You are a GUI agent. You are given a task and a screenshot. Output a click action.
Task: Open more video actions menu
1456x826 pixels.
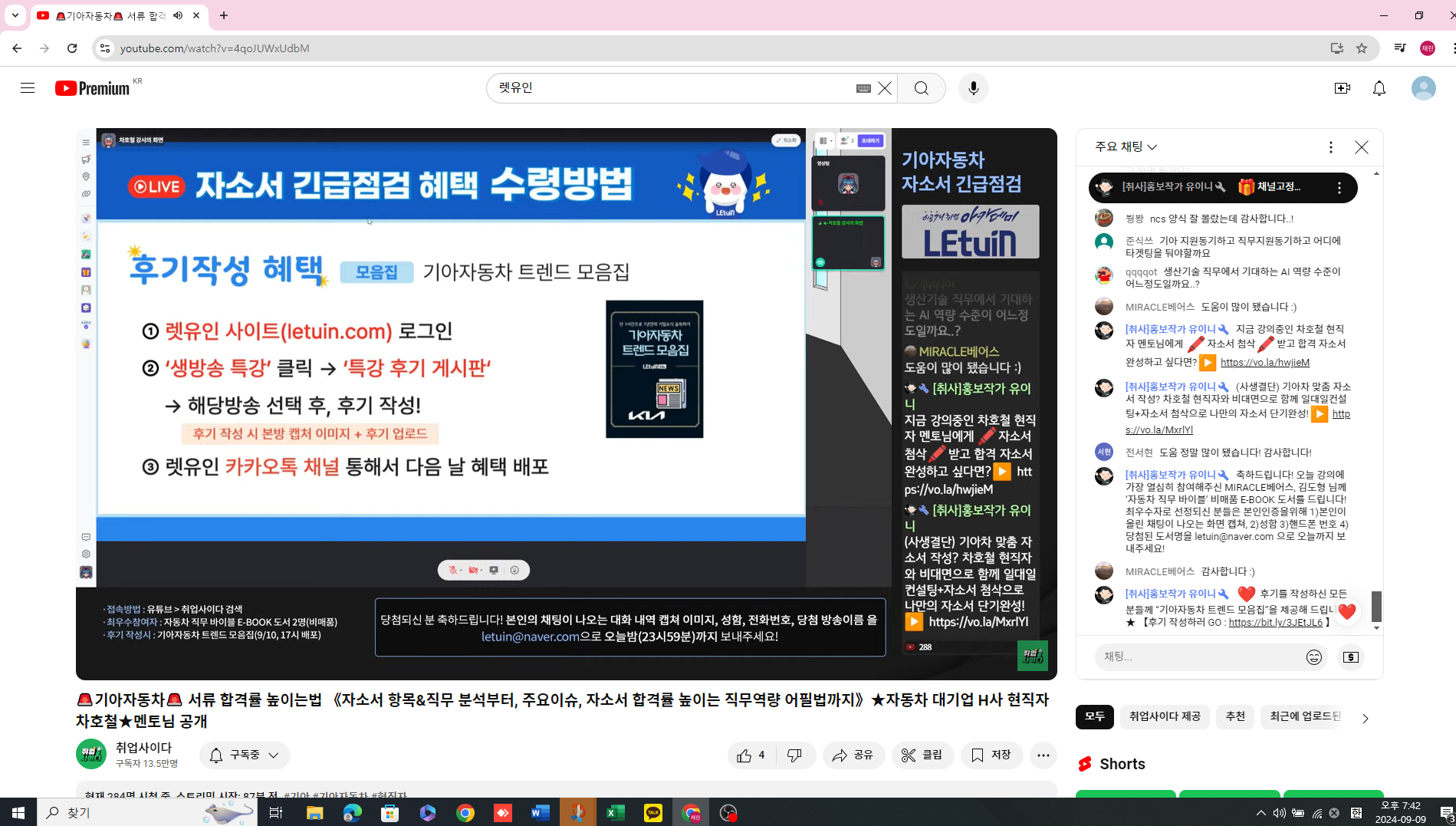[1044, 755]
